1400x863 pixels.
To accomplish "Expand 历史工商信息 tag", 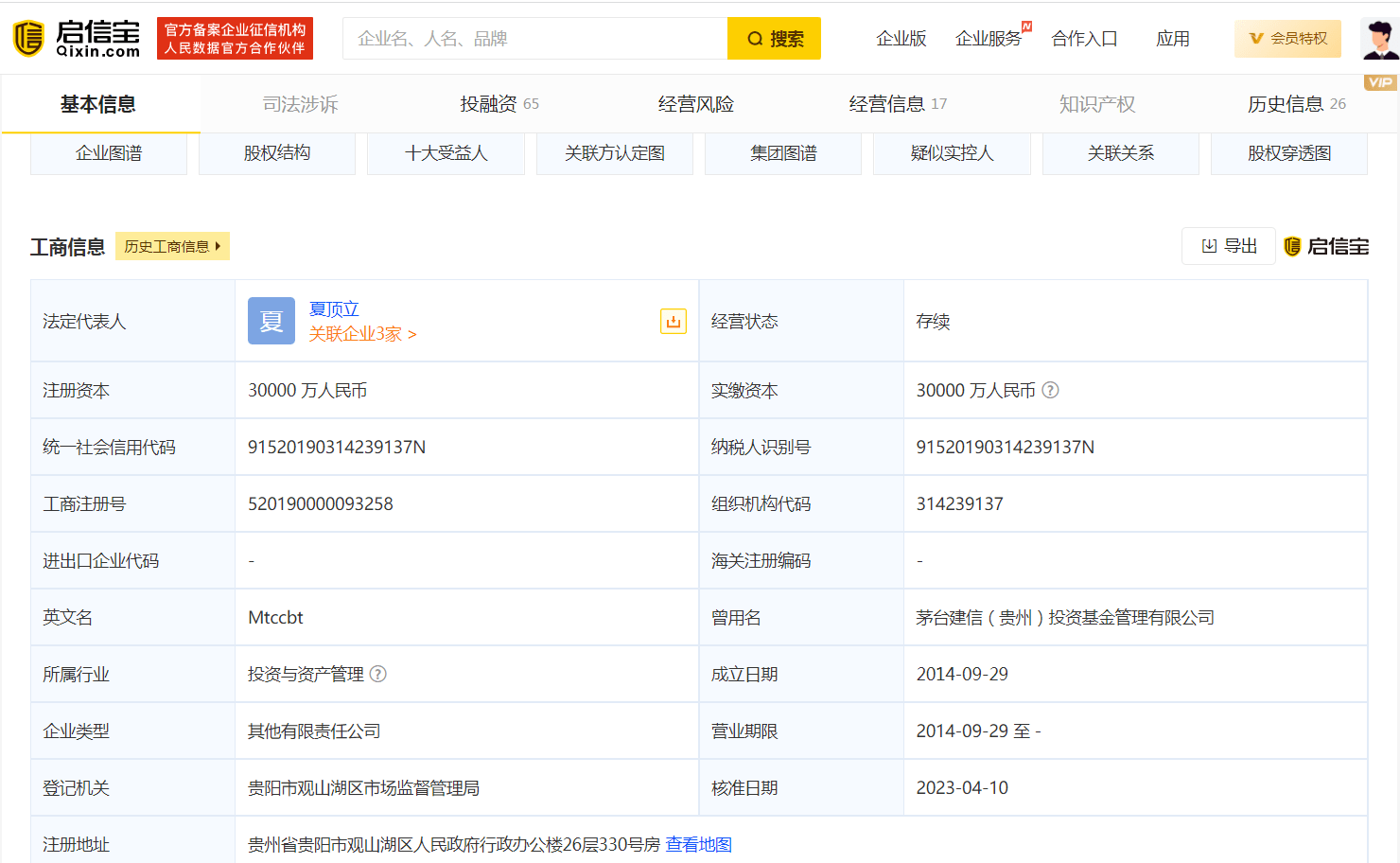I will pos(172,246).
